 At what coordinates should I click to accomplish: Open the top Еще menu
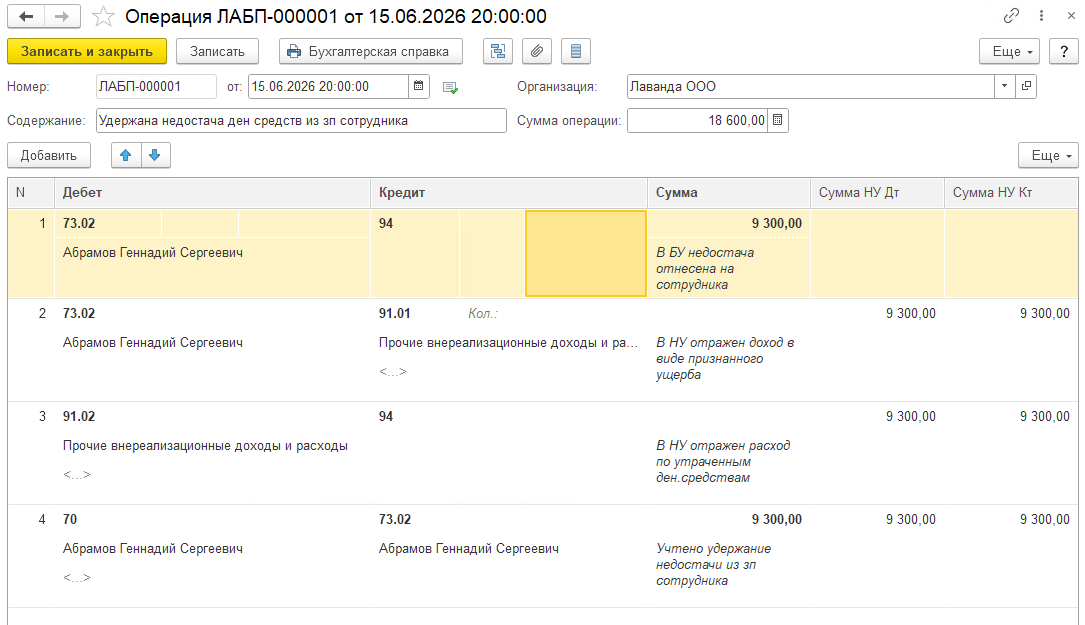(1012, 51)
